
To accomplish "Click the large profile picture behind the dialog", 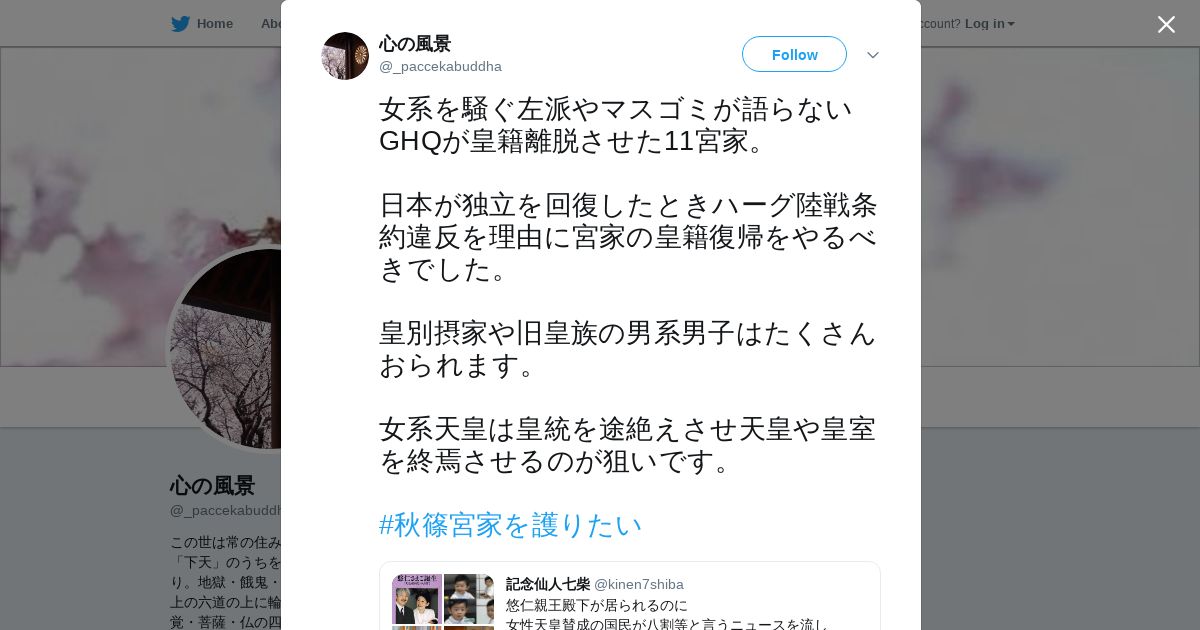I will 225,348.
